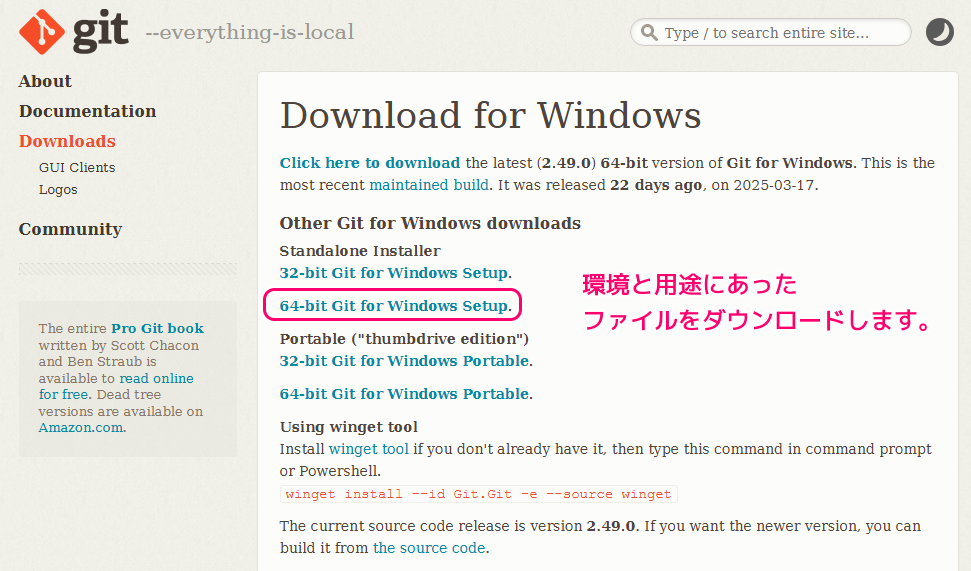Open the Downloads section

click(67, 141)
